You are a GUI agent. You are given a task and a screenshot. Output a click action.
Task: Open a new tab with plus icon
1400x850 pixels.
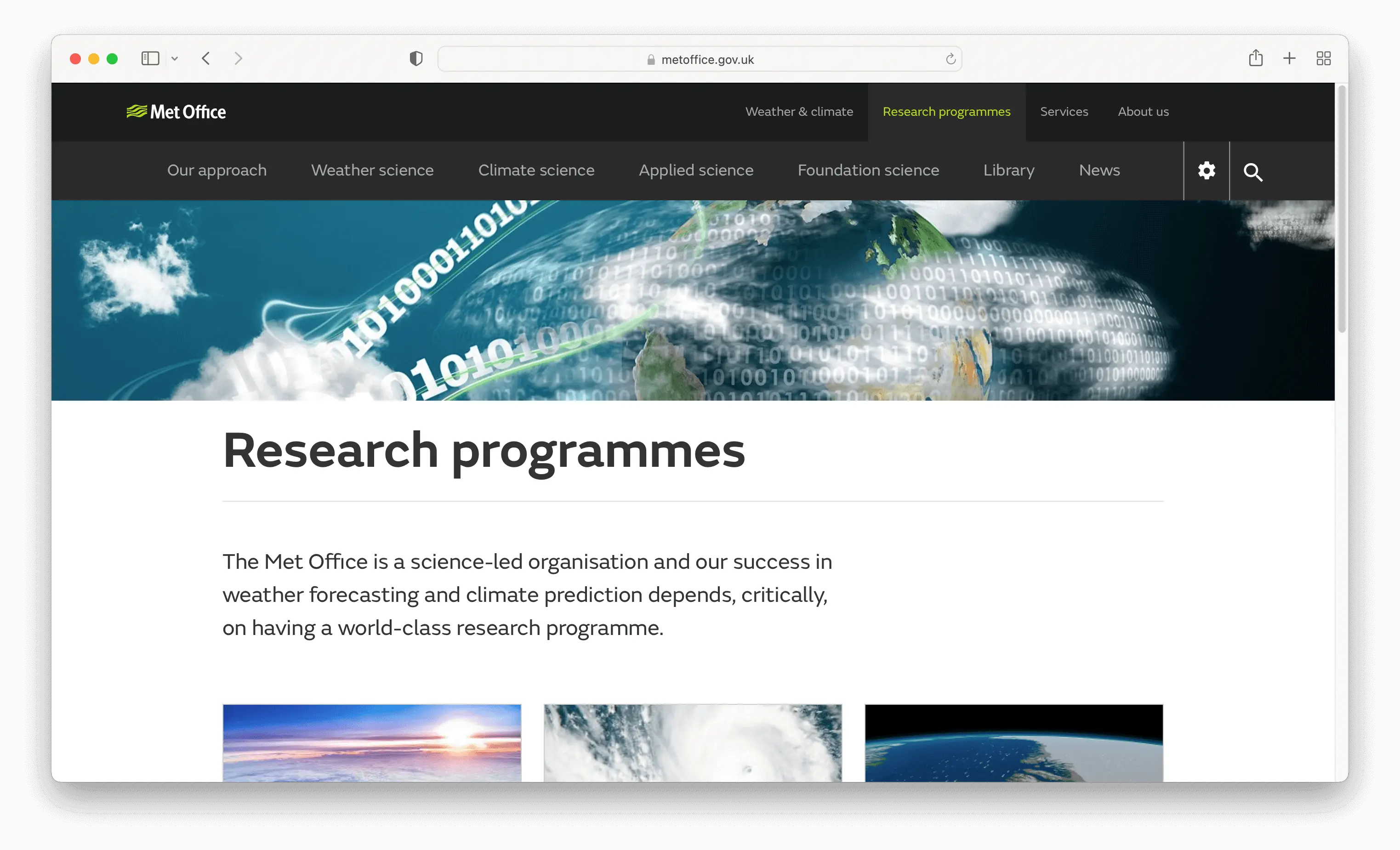coord(1289,58)
